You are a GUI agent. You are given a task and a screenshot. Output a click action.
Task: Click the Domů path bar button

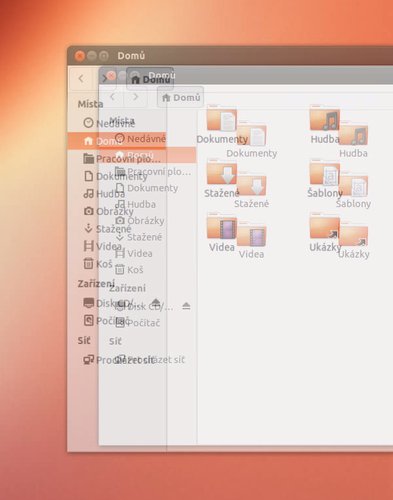[150, 79]
